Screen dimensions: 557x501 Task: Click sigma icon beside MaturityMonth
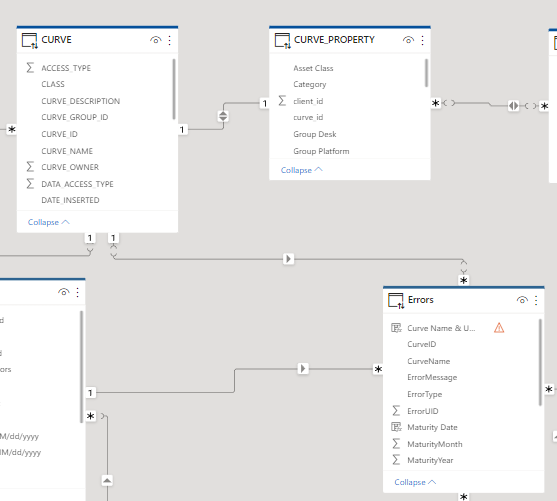(396, 443)
